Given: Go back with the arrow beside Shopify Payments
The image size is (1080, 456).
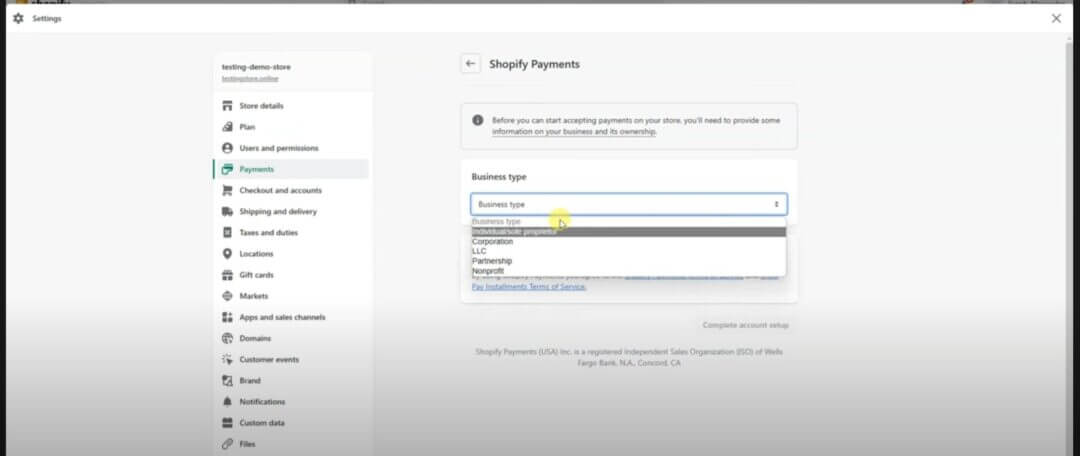Looking at the screenshot, I should pyautogui.click(x=470, y=63).
